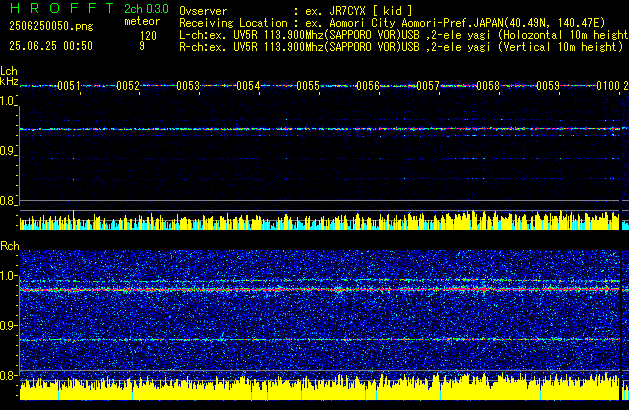Screen dimensions: 629x410
Task: Click the Rch 1.0 frequency axis label
Action: coord(8,276)
